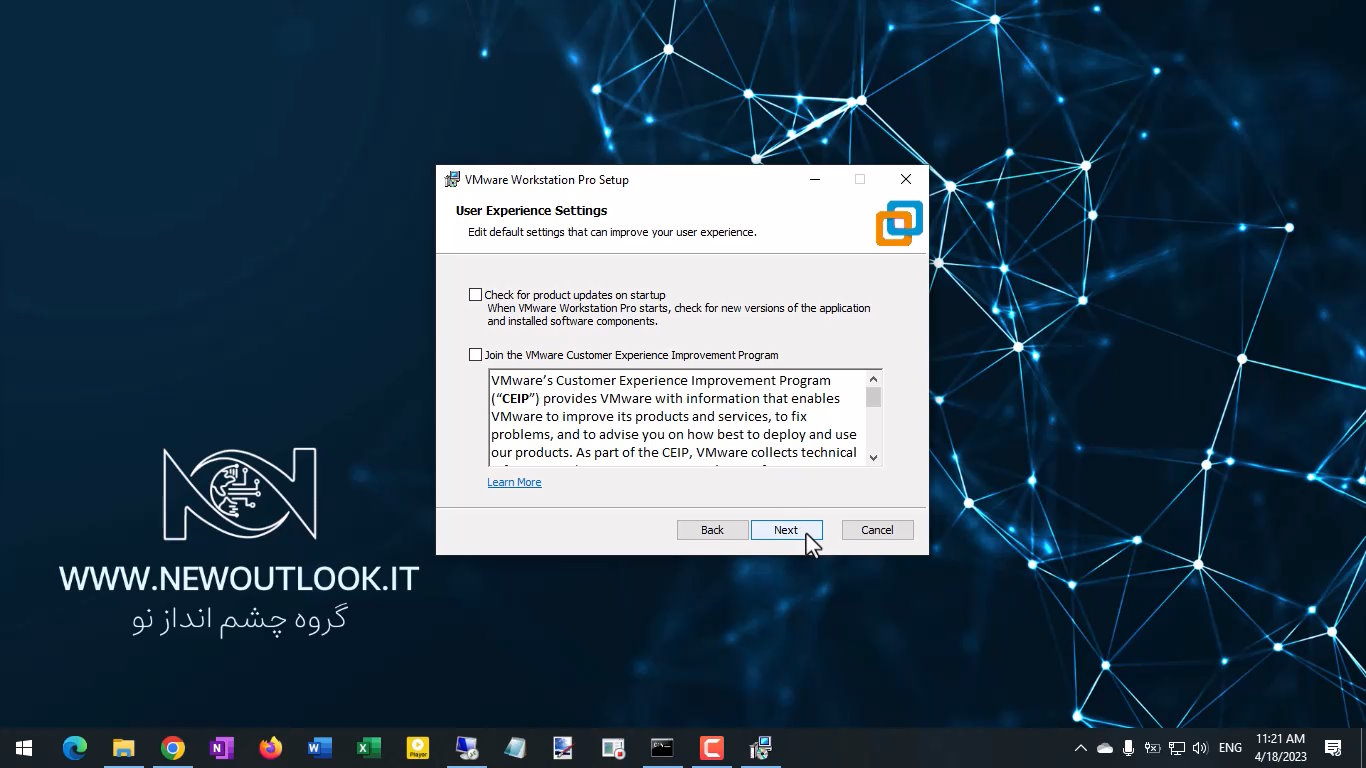Enable check for product updates on startup
The image size is (1366, 768).
475,295
